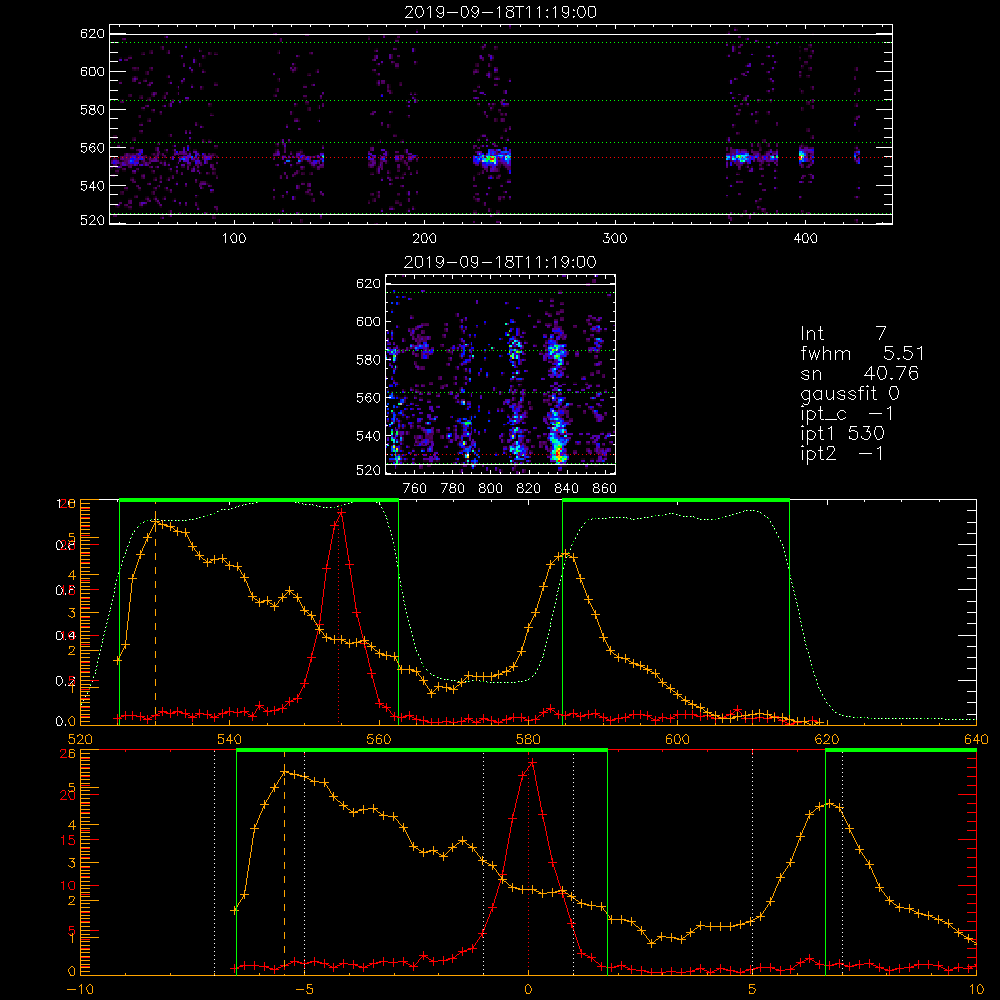Click the emission blob near x=400 in wide spectrogram
The width and height of the screenshot is (1000, 1000).
(806, 156)
